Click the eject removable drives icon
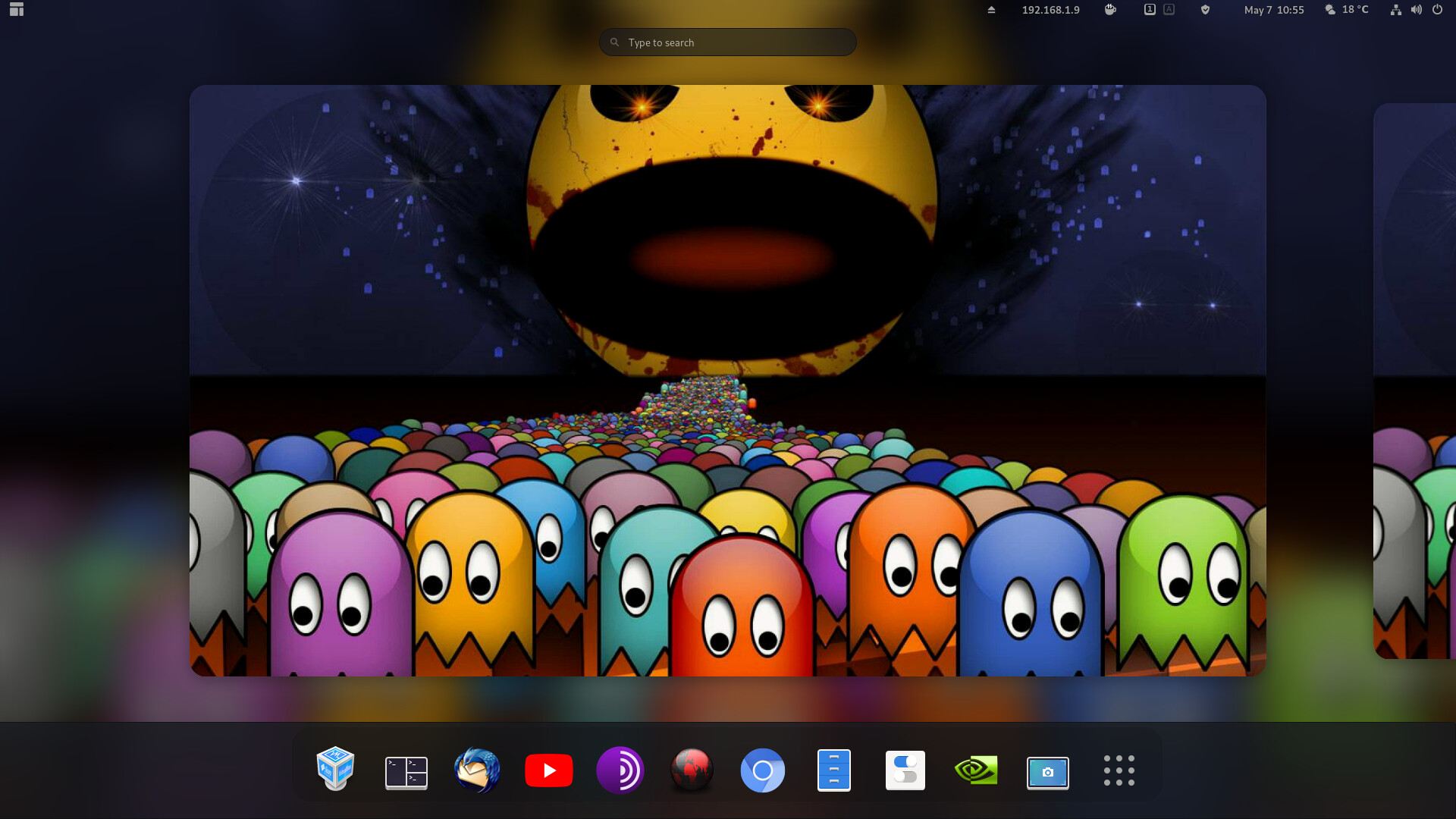Viewport: 1456px width, 819px height. [x=991, y=10]
